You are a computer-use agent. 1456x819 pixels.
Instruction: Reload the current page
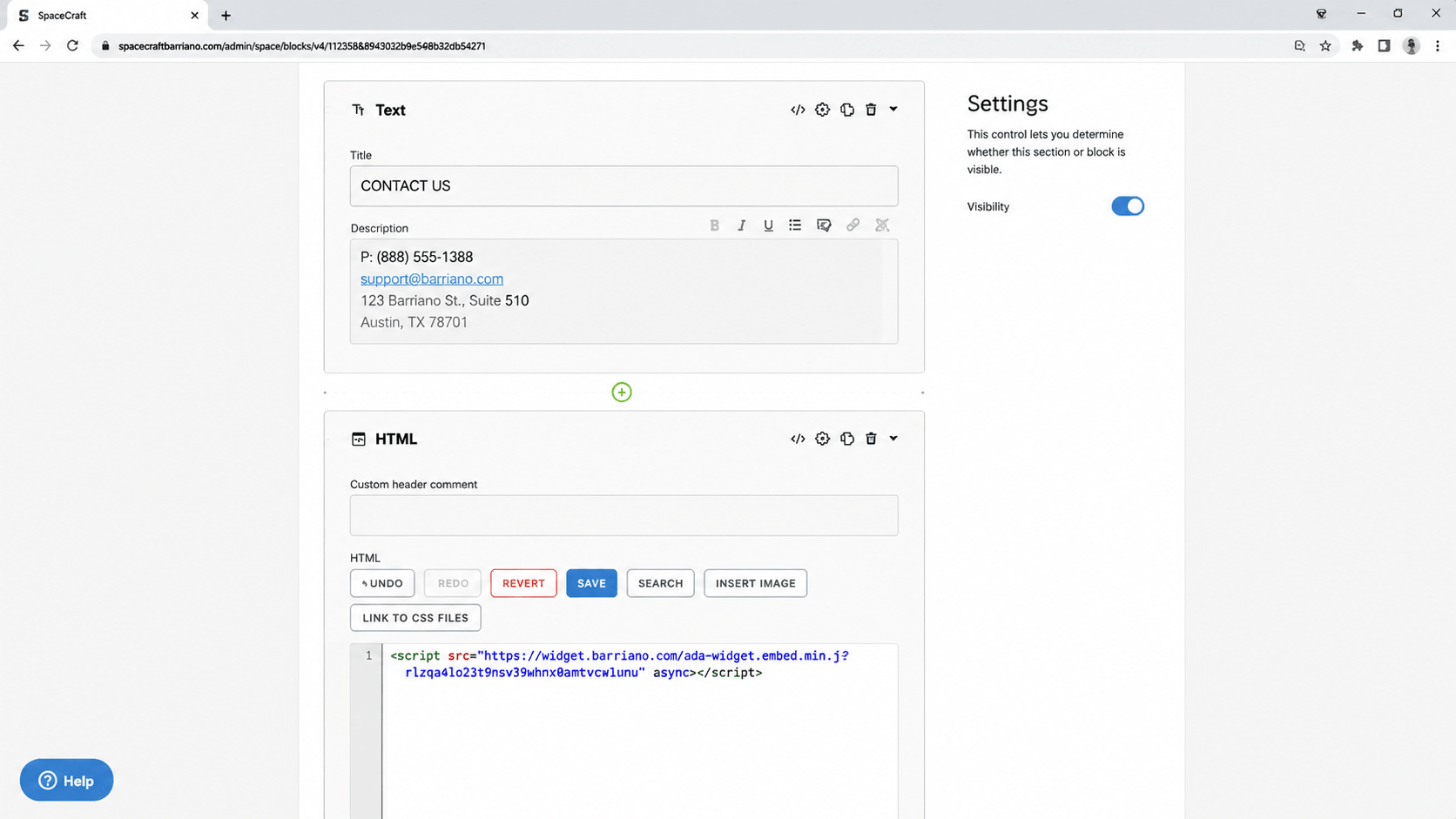[73, 46]
